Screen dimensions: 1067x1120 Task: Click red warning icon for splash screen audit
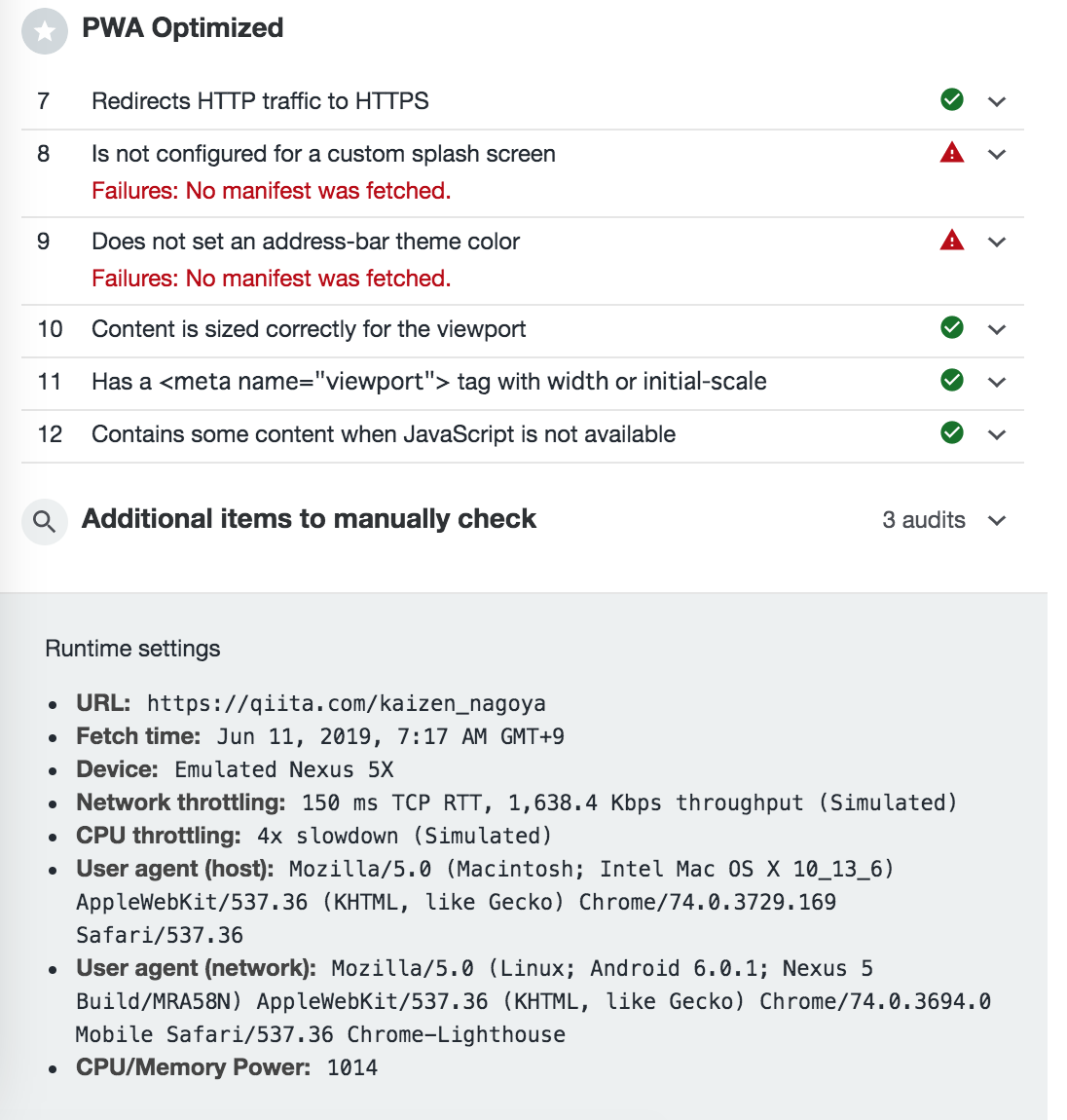[x=951, y=153]
